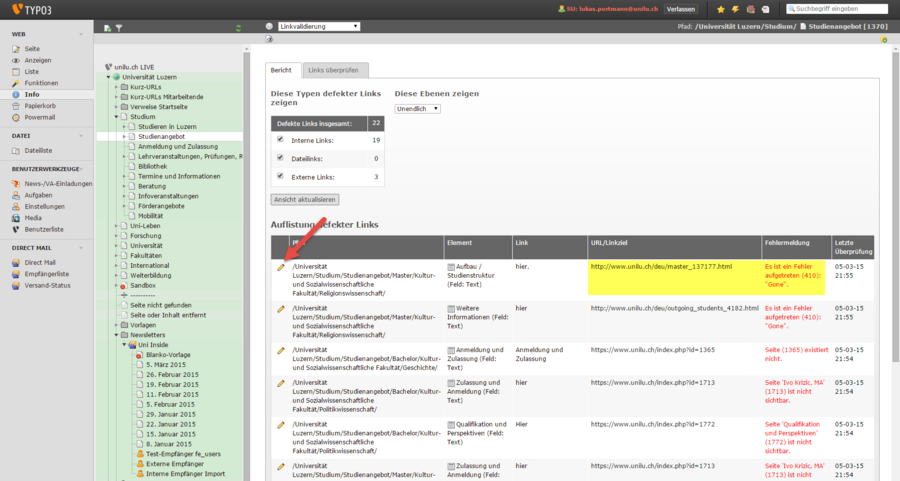This screenshot has height=481, width=900.
Task: Select Sandbox in the page tree
Action: click(142, 285)
